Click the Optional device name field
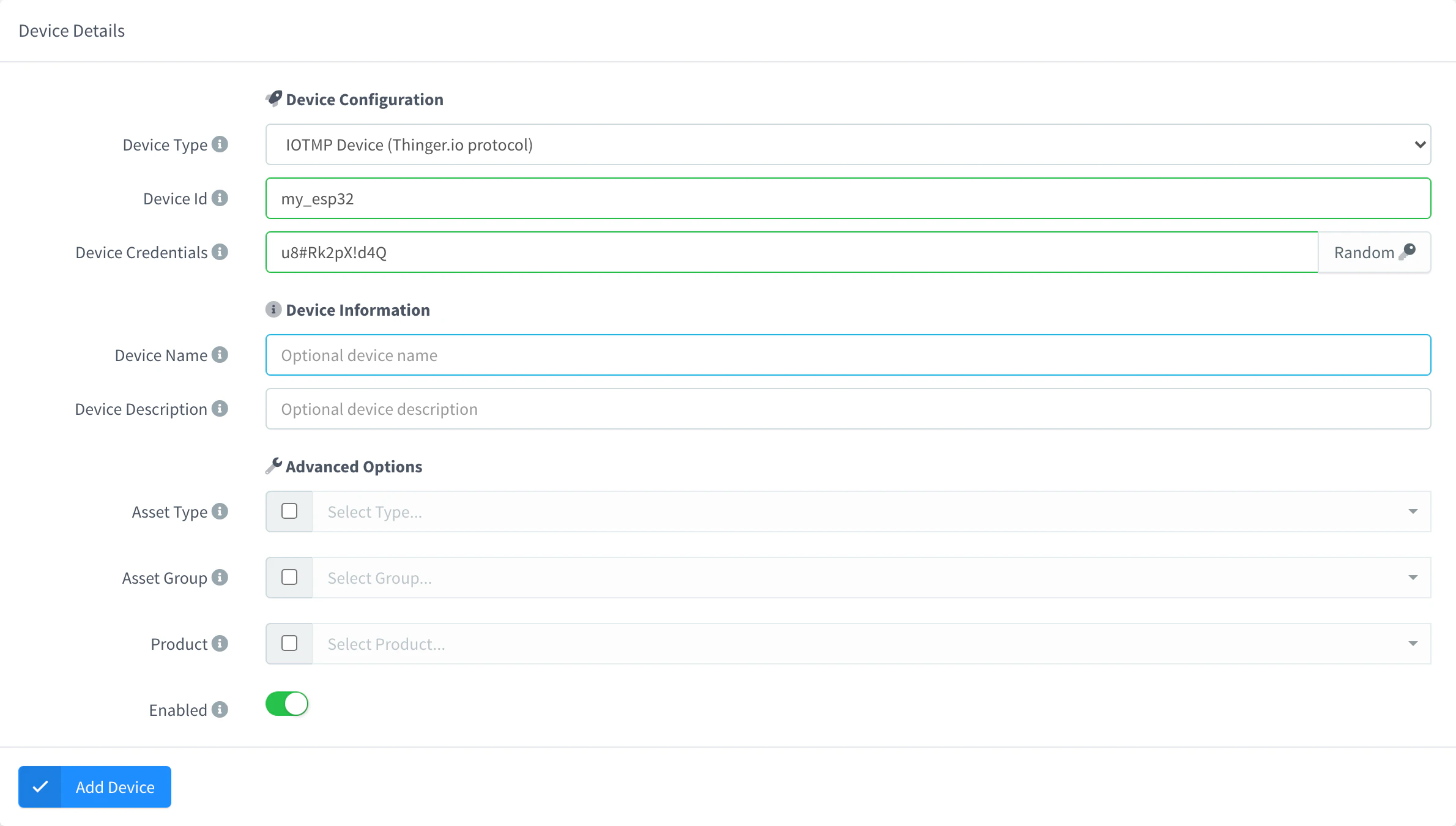The height and width of the screenshot is (826, 1456). (848, 355)
